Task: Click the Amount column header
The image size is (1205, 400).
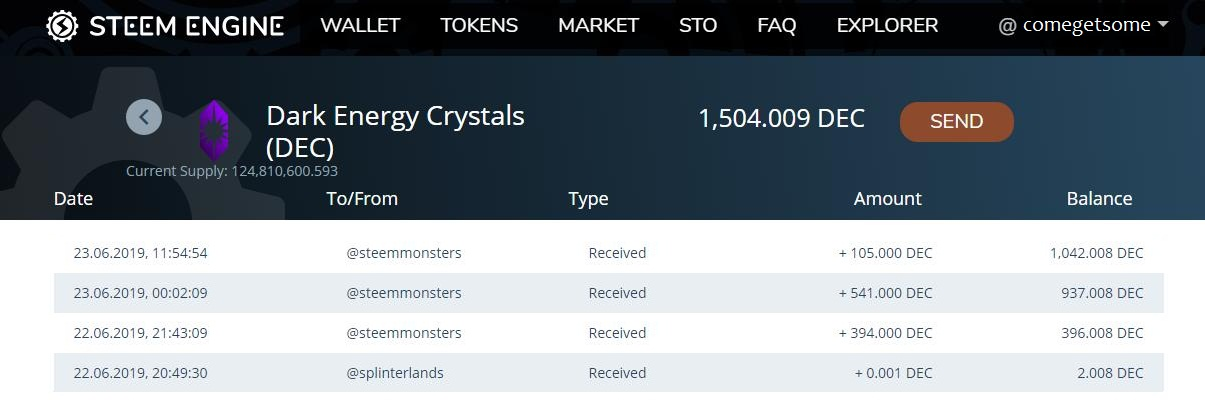Action: [887, 199]
